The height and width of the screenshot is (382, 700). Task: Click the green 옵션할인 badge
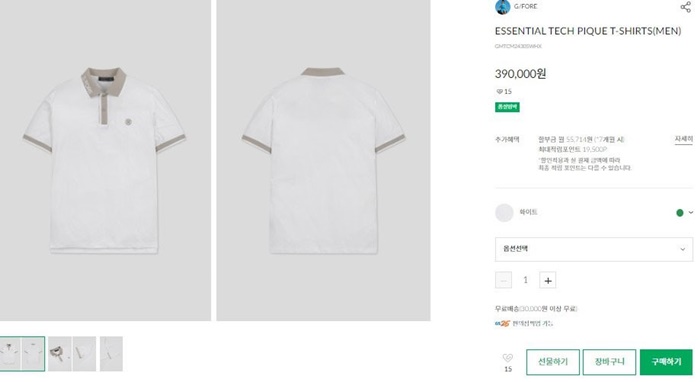point(507,107)
